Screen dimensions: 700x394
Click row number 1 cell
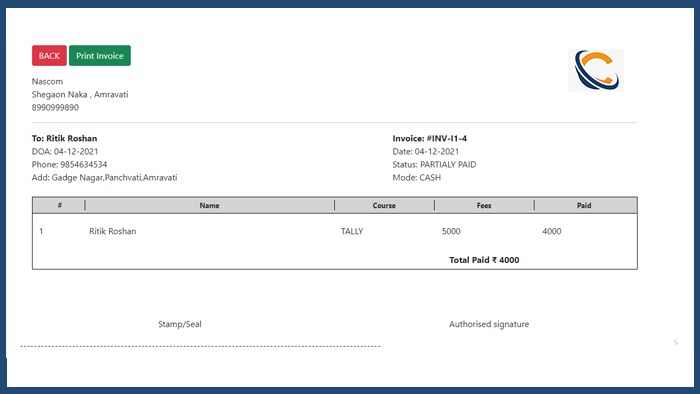(x=41, y=231)
